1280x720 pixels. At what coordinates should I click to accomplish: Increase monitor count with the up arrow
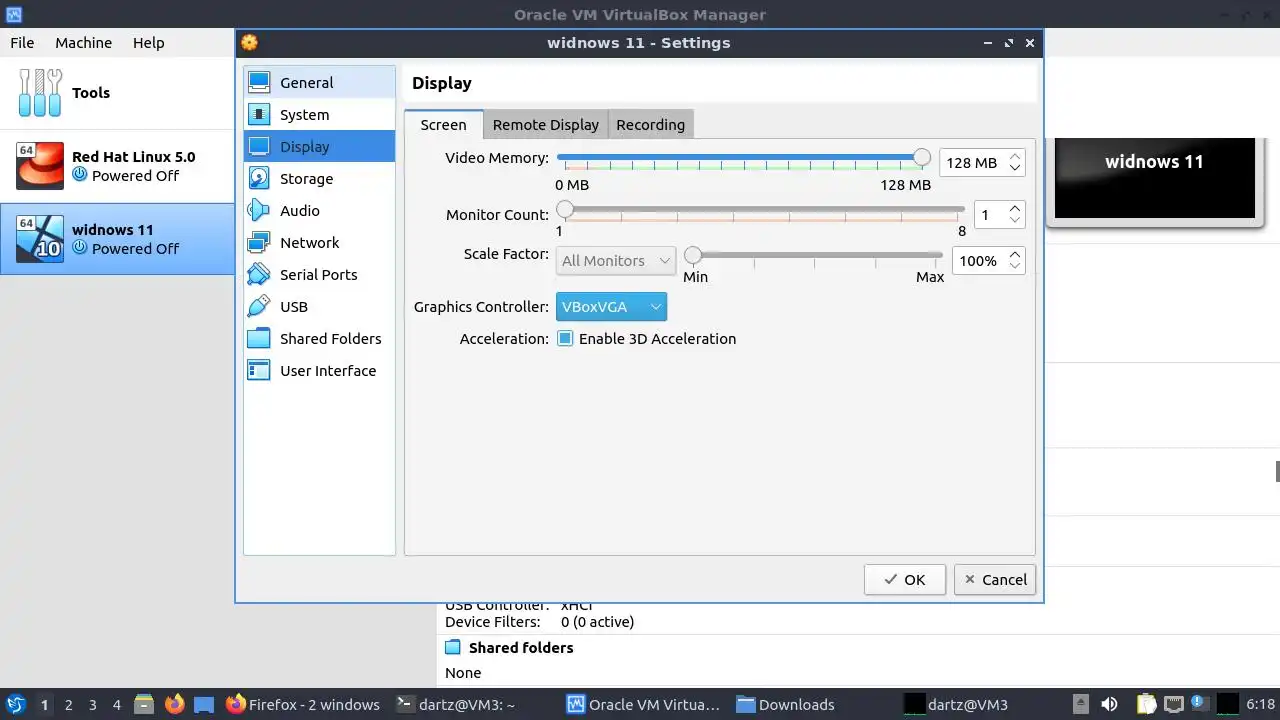coord(1015,209)
